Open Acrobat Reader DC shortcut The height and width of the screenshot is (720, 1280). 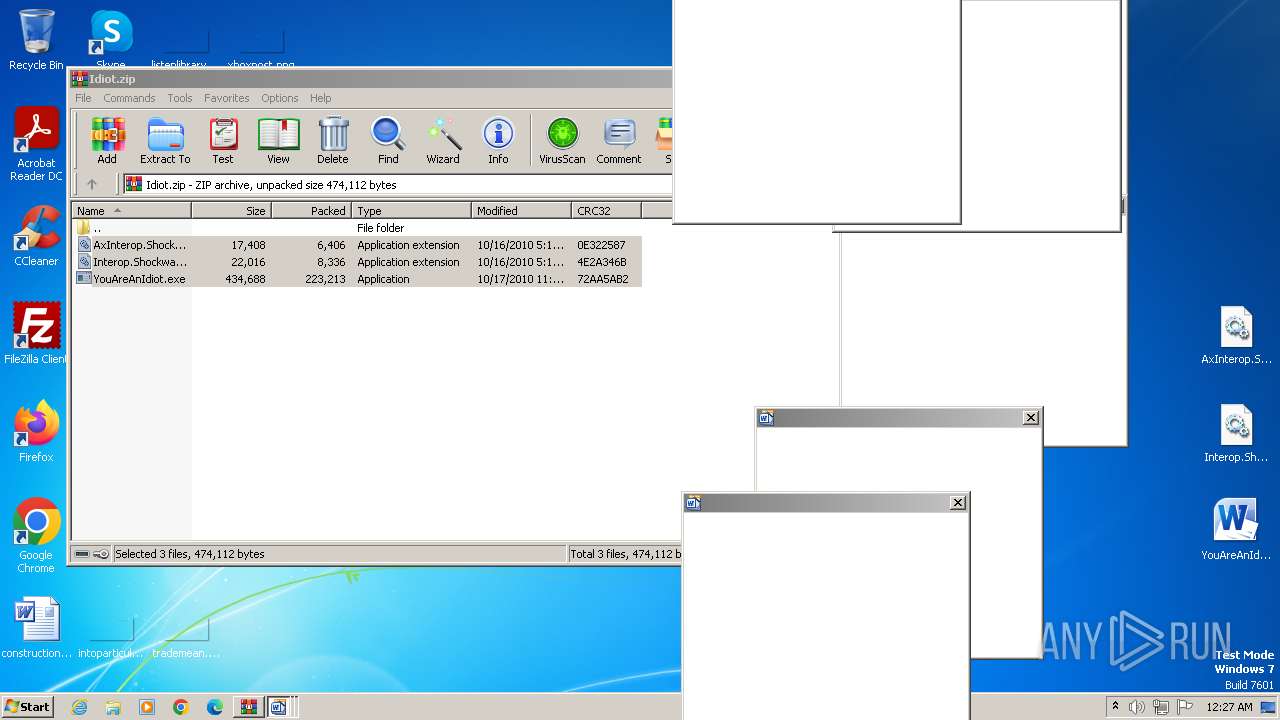point(36,145)
